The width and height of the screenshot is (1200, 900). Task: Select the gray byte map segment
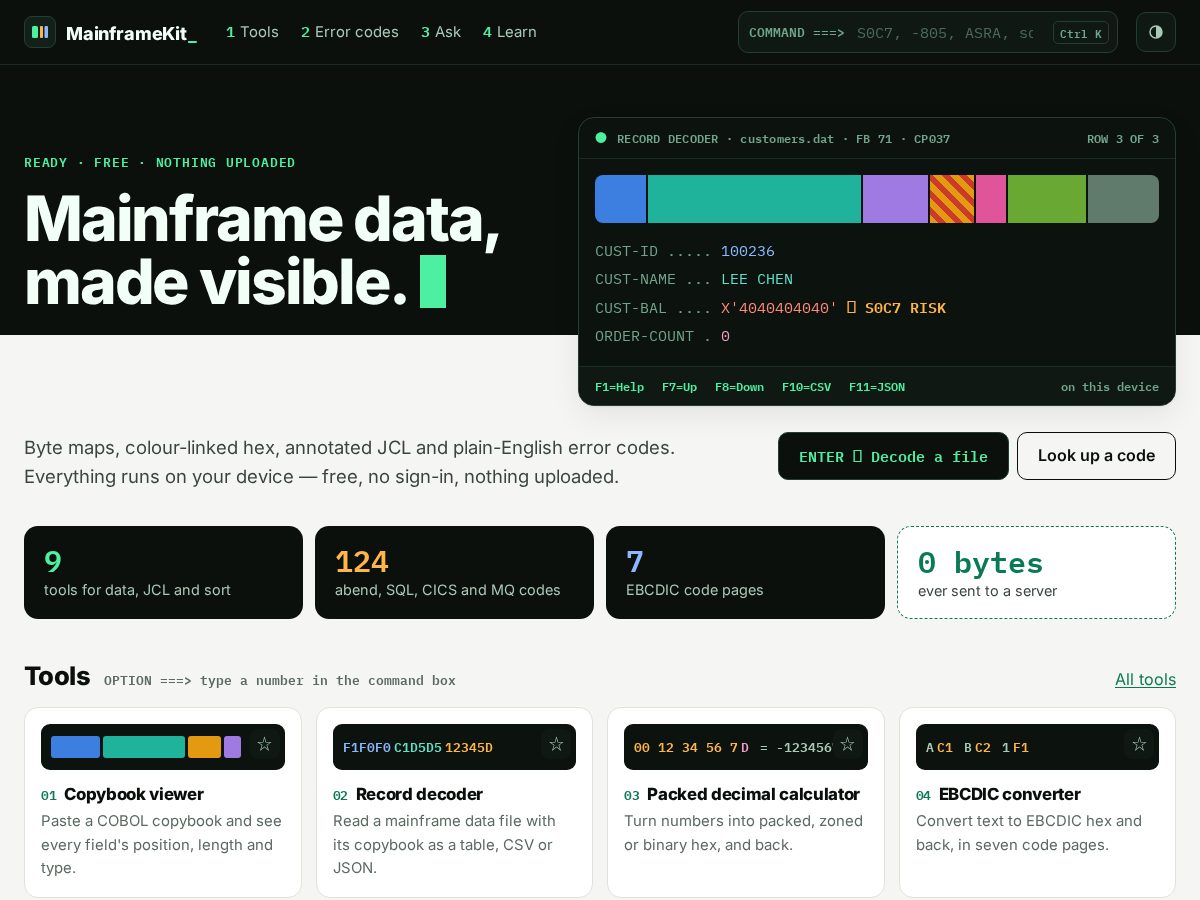[1123, 199]
